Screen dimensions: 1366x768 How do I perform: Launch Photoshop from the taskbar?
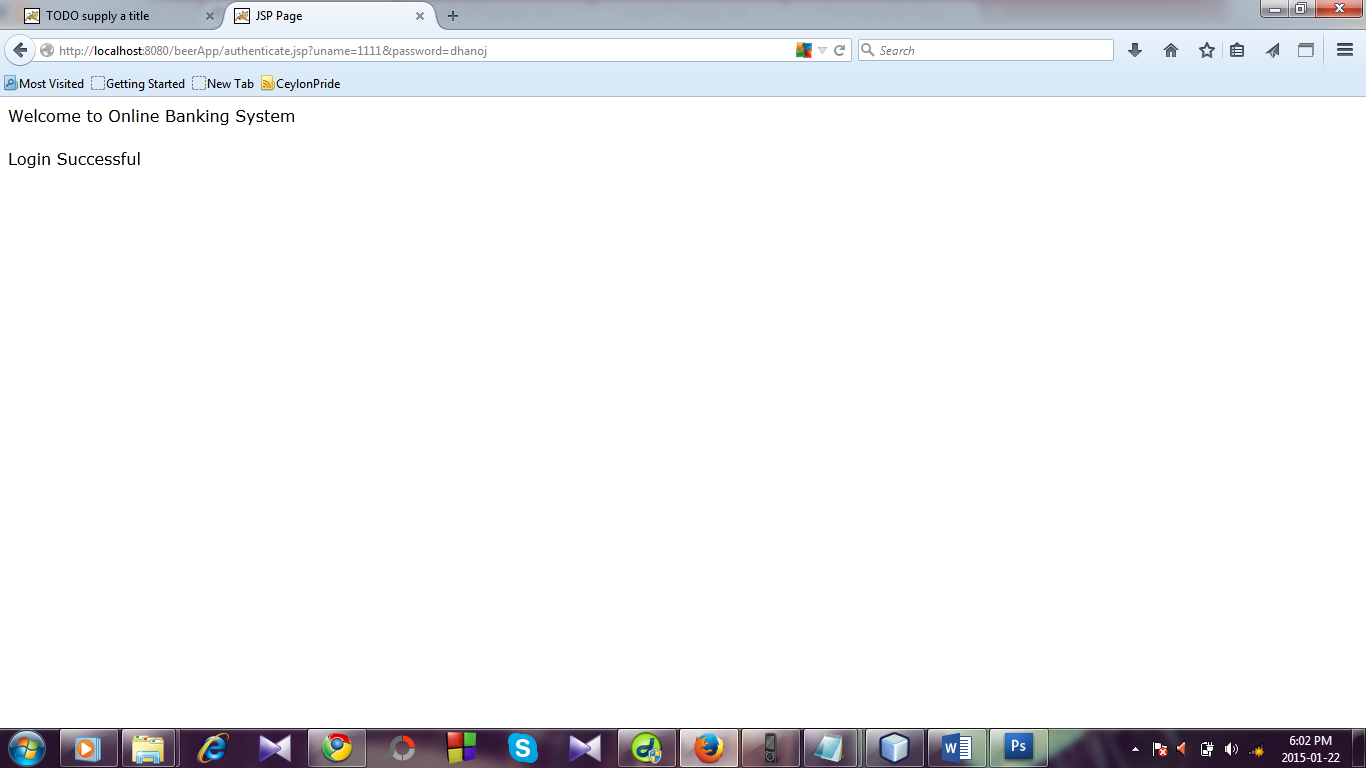pyautogui.click(x=1017, y=747)
